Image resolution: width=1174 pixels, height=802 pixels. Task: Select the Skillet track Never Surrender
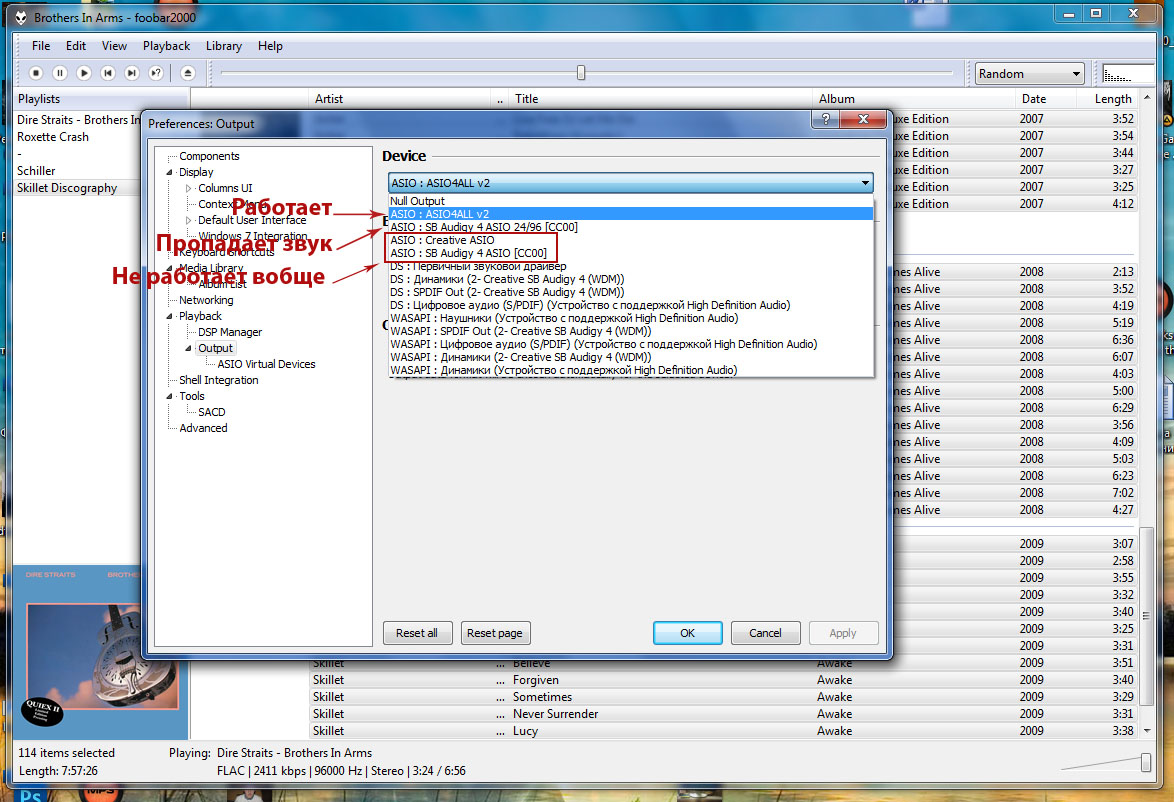click(723, 714)
